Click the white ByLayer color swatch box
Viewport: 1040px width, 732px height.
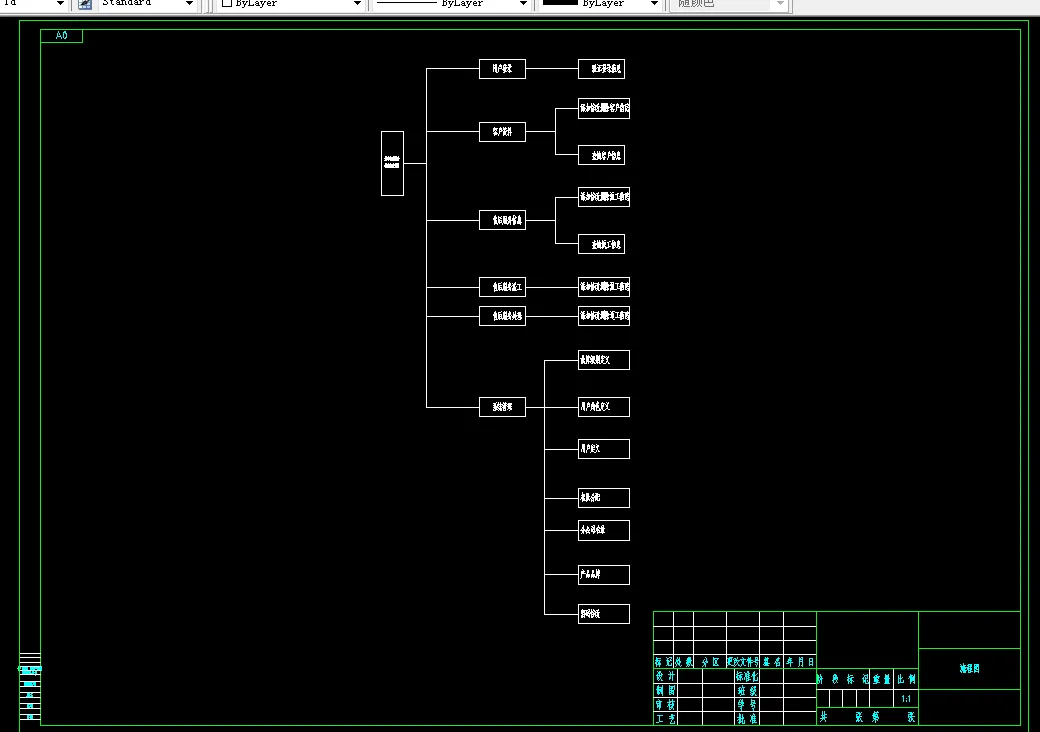pyautogui.click(x=227, y=3)
